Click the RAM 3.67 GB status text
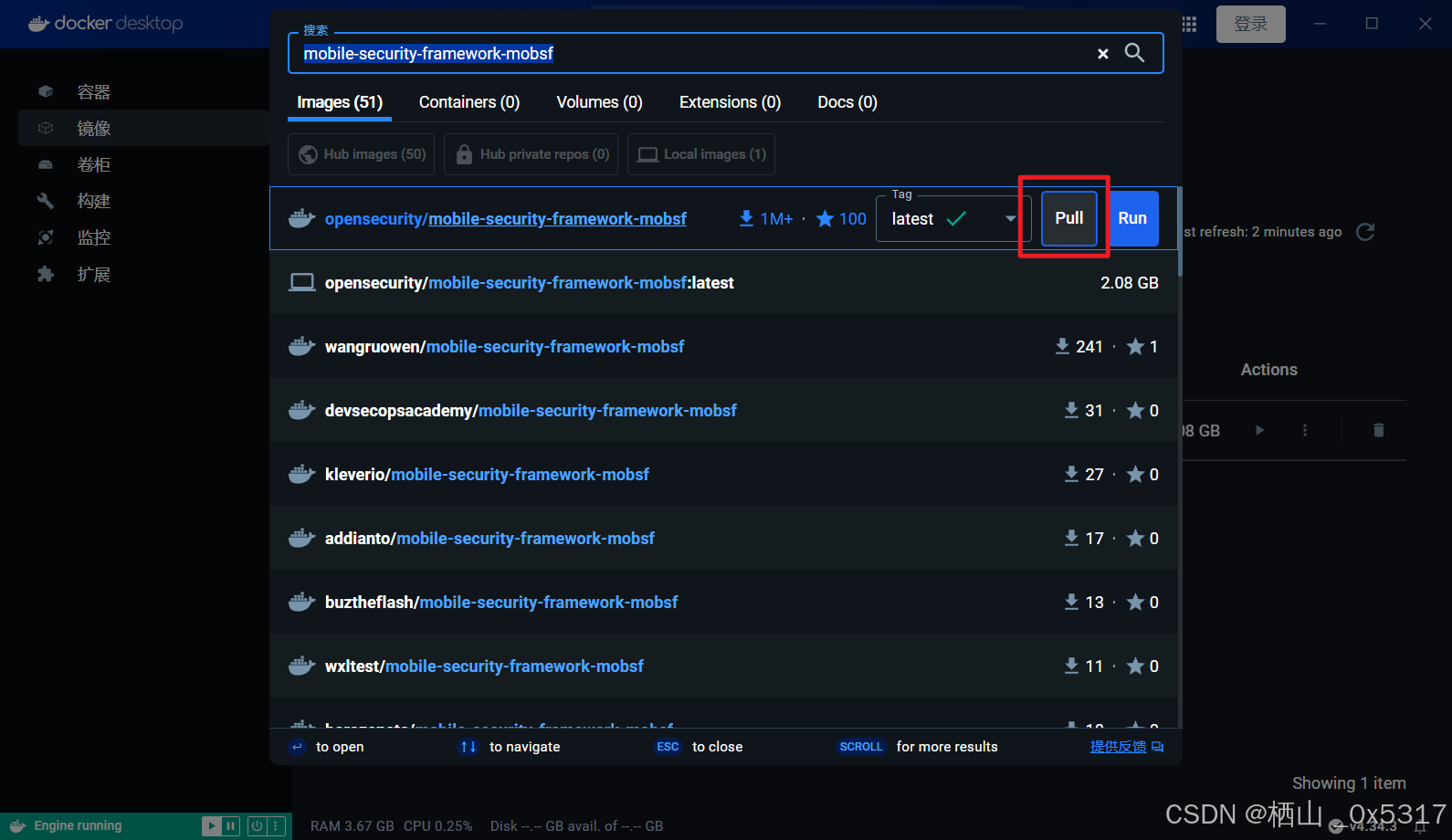 (352, 826)
